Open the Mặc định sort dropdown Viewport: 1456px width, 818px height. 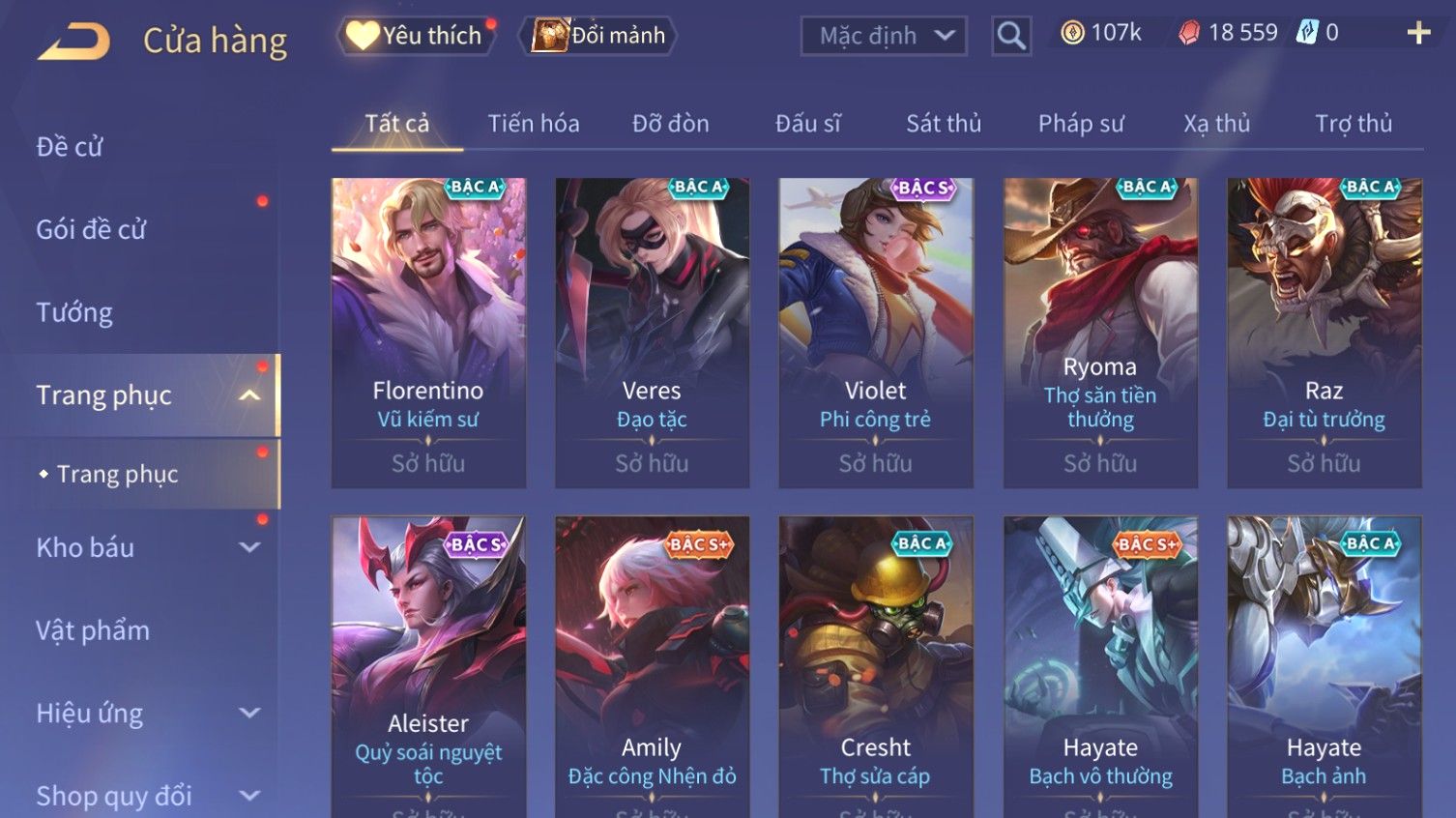[x=884, y=36]
